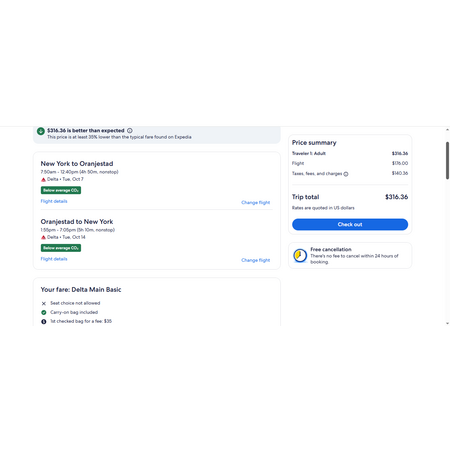Click the scrollbar down arrow
The width and height of the screenshot is (450, 450).
[447, 323]
